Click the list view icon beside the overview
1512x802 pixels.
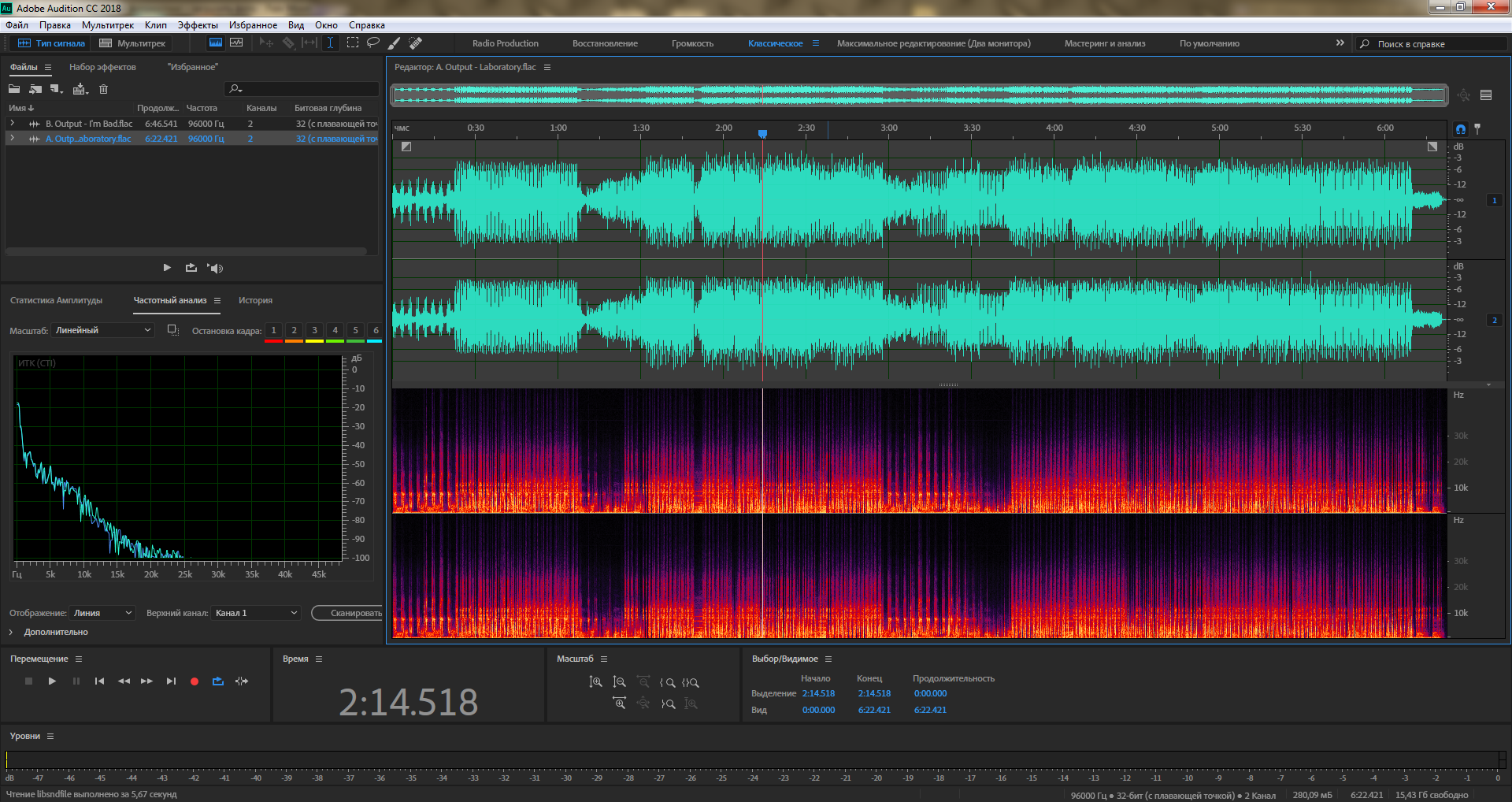(1486, 95)
